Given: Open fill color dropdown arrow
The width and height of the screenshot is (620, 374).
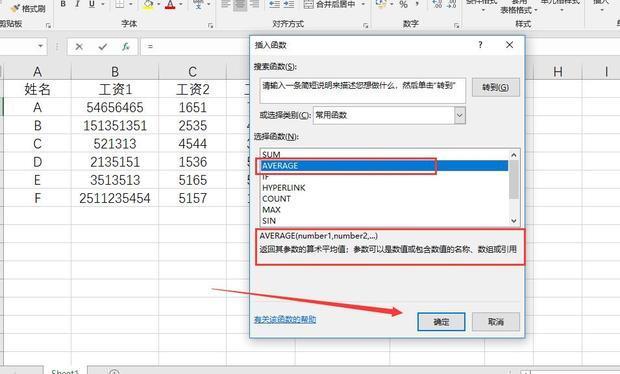Looking at the screenshot, I should (159, 4).
